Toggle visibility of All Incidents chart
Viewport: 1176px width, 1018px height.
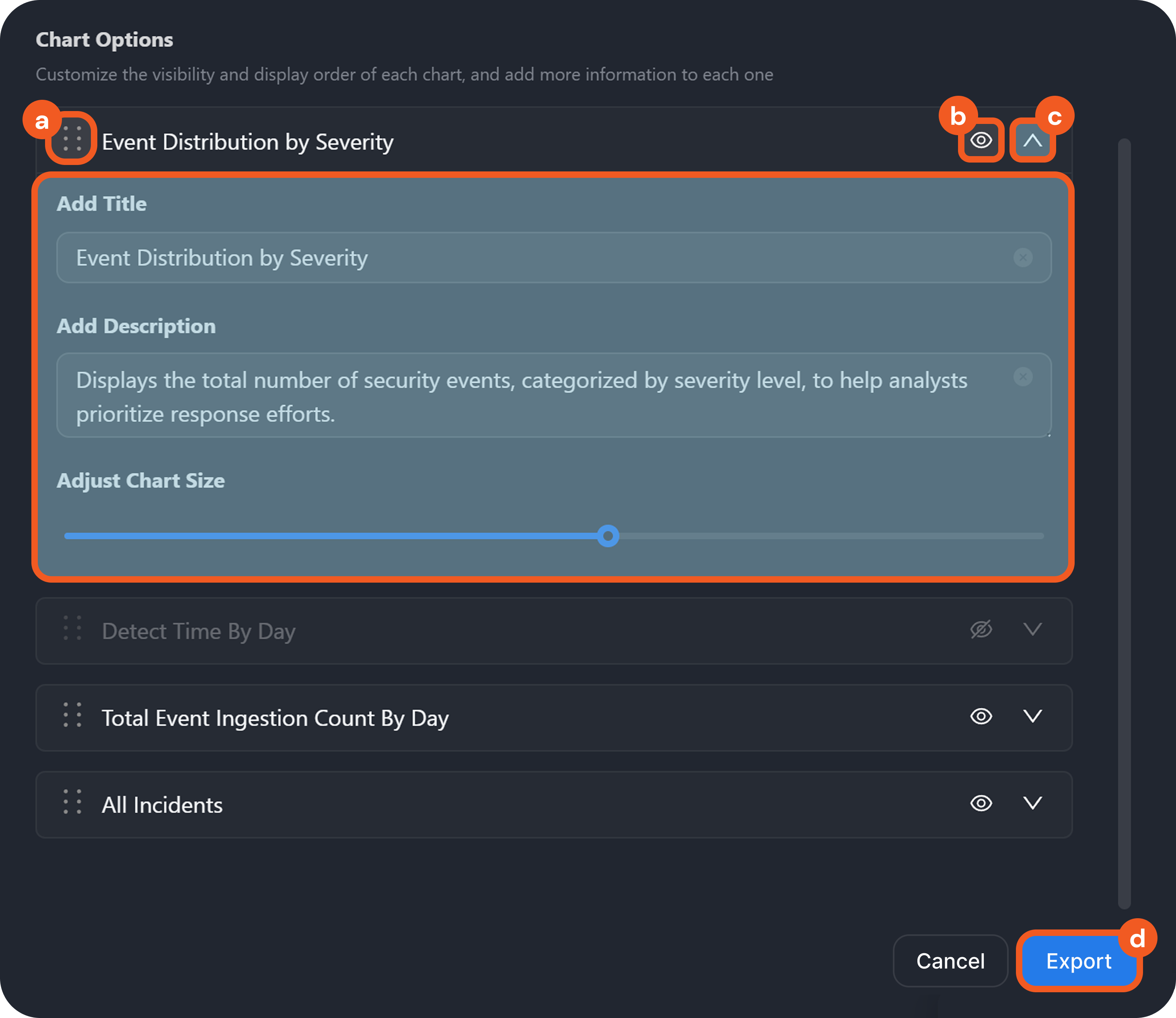[x=981, y=803]
